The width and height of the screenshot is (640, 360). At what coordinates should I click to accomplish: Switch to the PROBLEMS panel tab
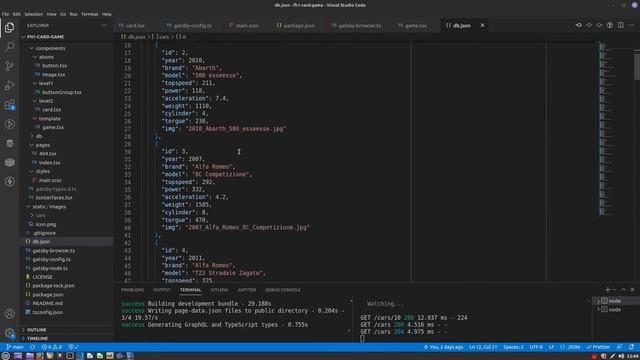[x=132, y=290]
